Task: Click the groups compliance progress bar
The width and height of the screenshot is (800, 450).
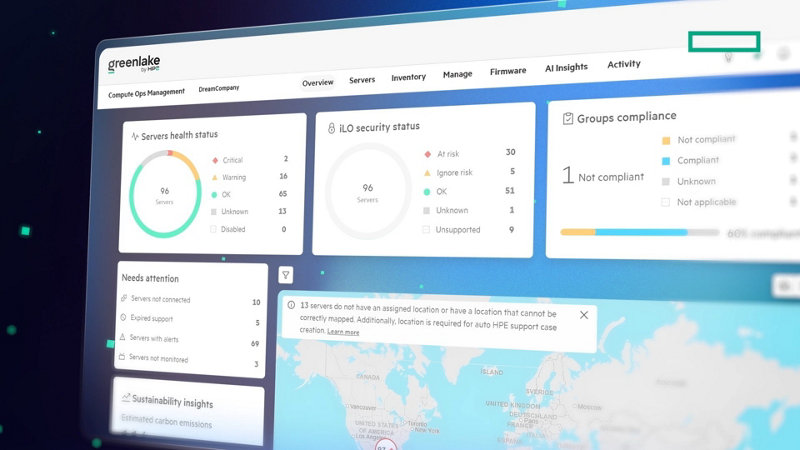Action: click(639, 232)
